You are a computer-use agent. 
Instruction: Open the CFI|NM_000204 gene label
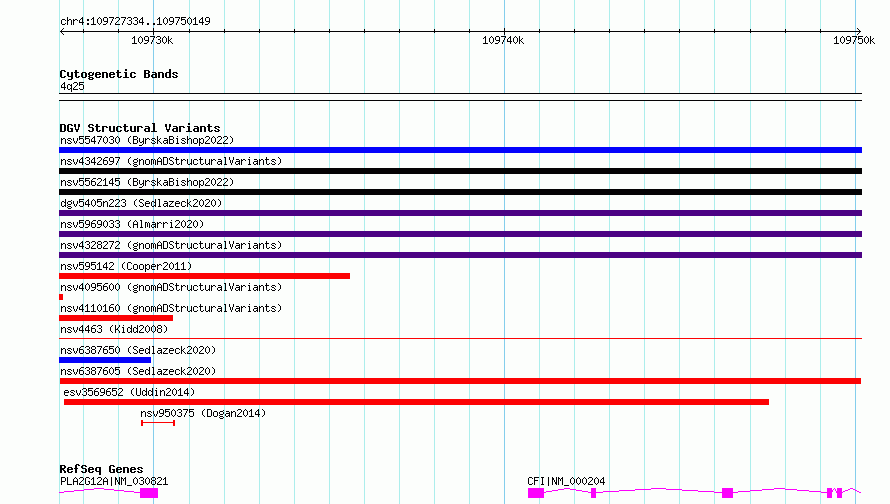pos(566,481)
